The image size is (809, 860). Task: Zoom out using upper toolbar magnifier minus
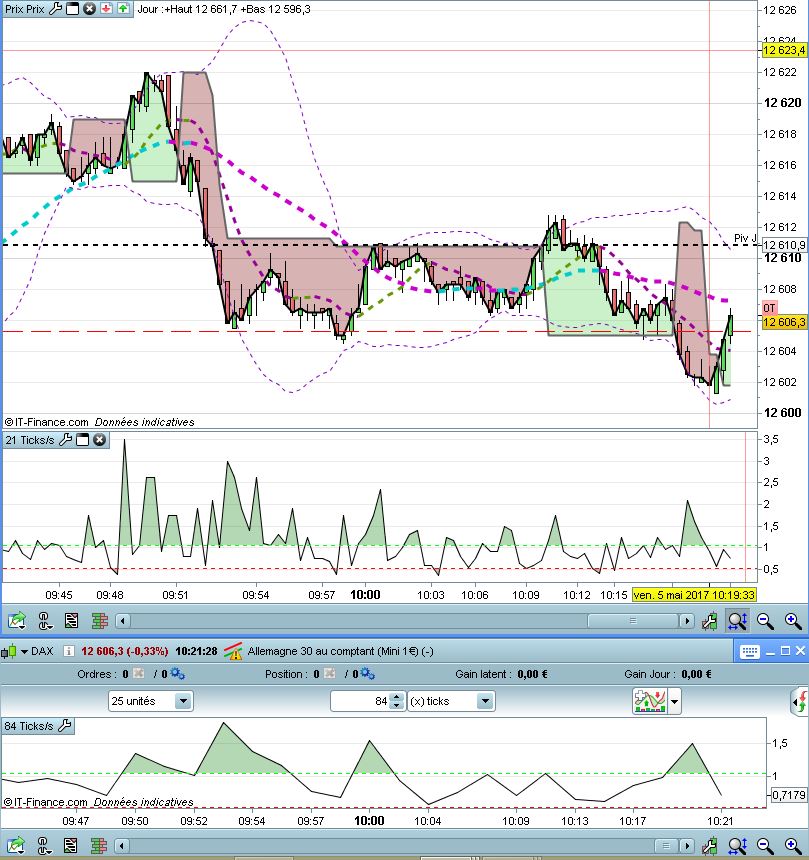(x=765, y=620)
